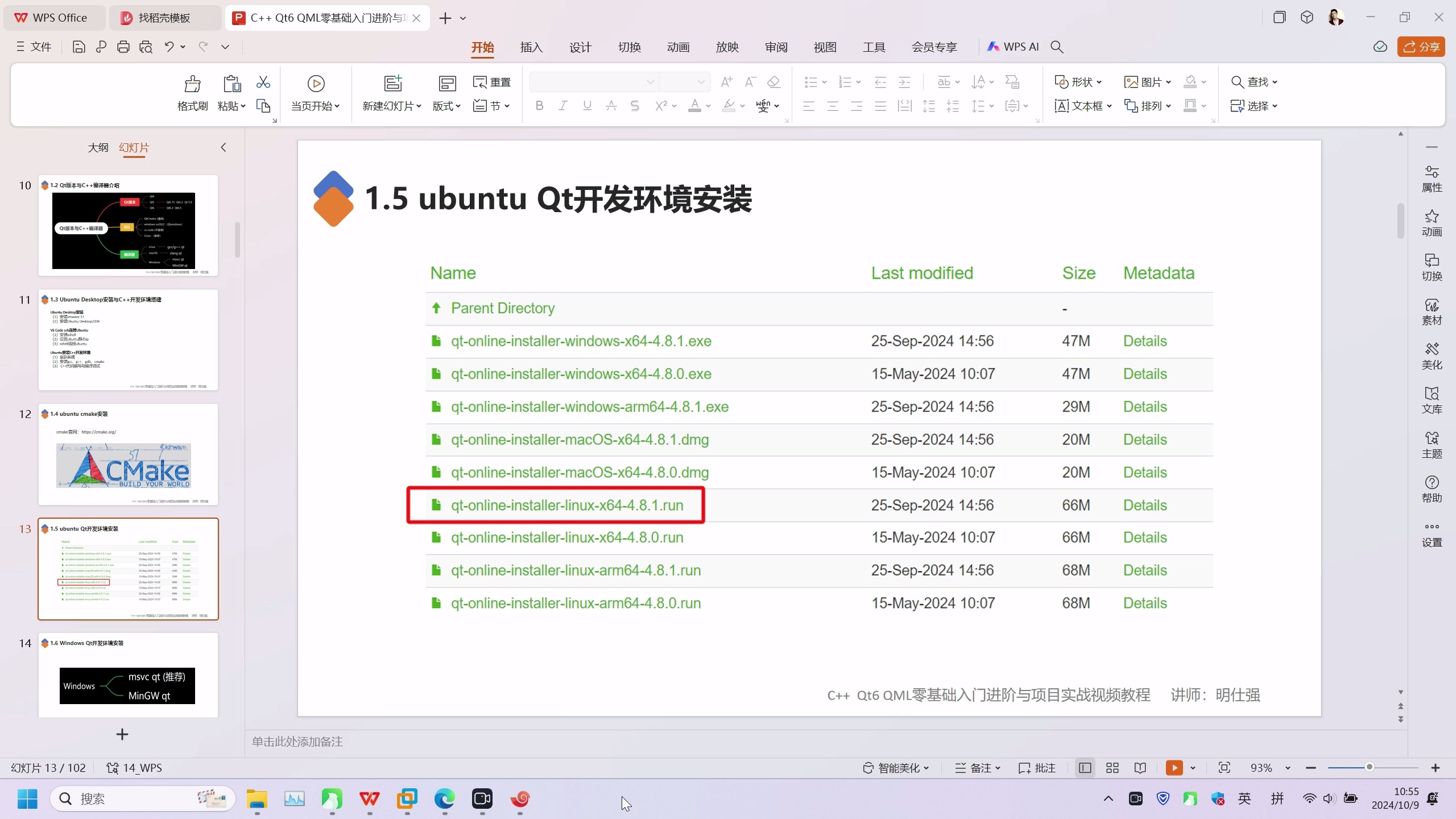Adjust the zoom slider

tap(1370, 767)
